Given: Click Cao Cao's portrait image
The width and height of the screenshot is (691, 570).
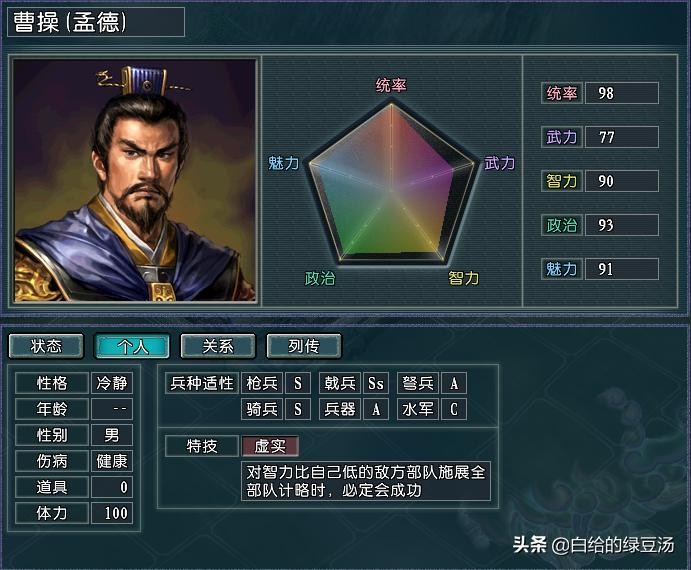Looking at the screenshot, I should tap(135, 181).
